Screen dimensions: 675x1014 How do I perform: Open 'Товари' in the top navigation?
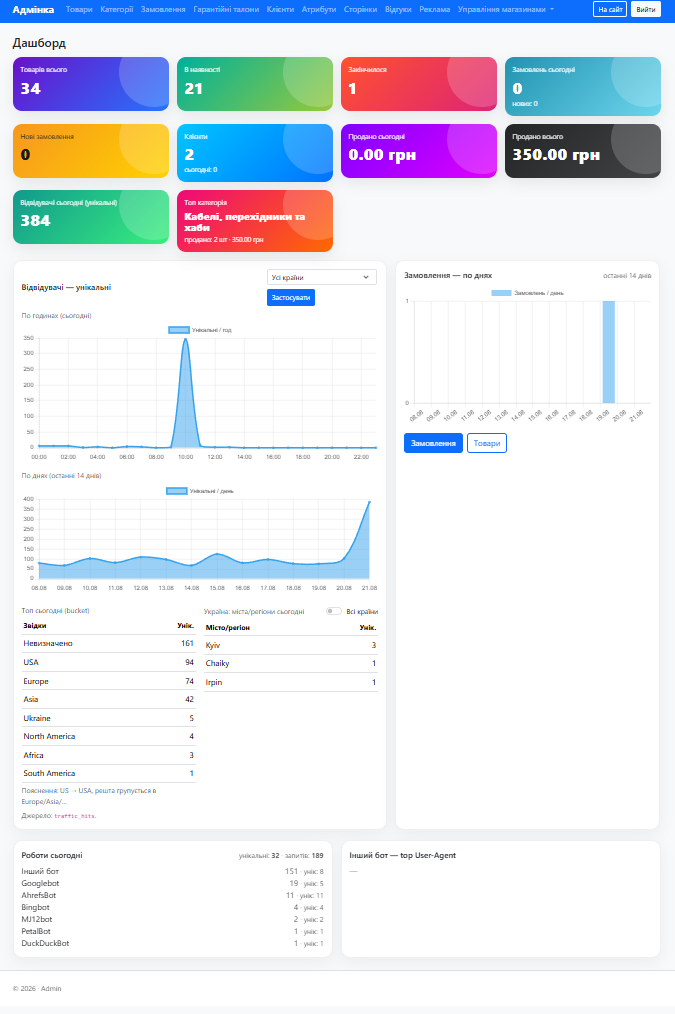pyautogui.click(x=79, y=9)
